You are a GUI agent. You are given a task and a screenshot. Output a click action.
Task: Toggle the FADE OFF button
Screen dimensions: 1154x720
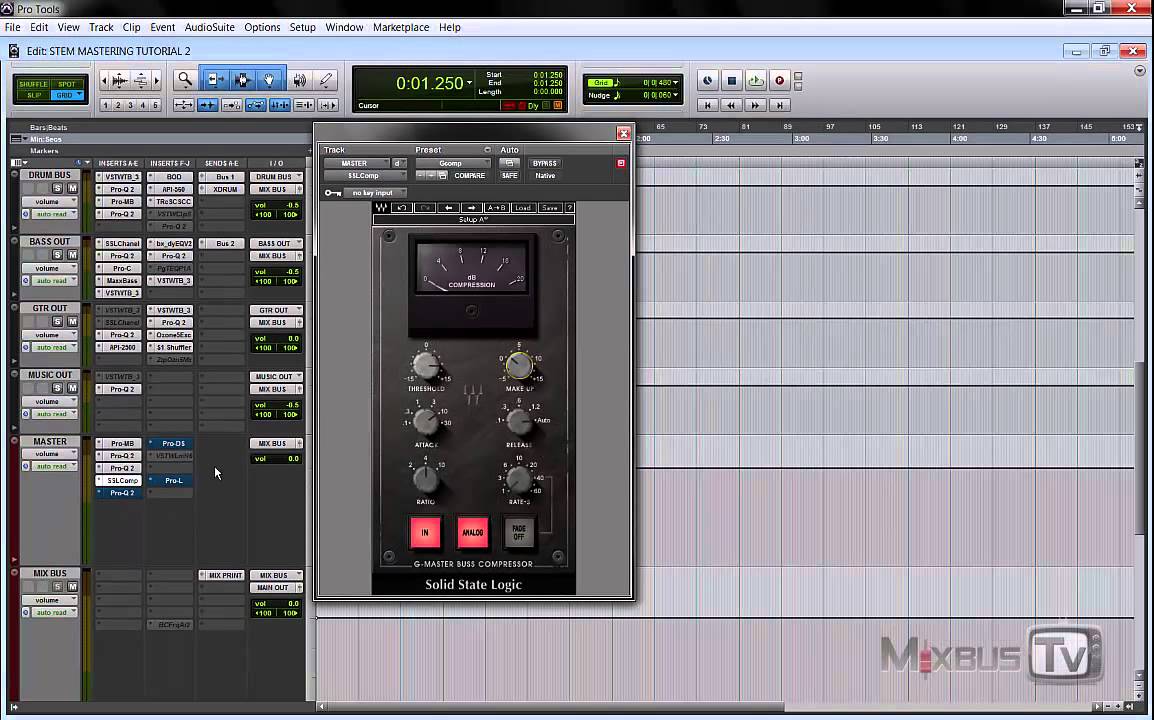(519, 532)
